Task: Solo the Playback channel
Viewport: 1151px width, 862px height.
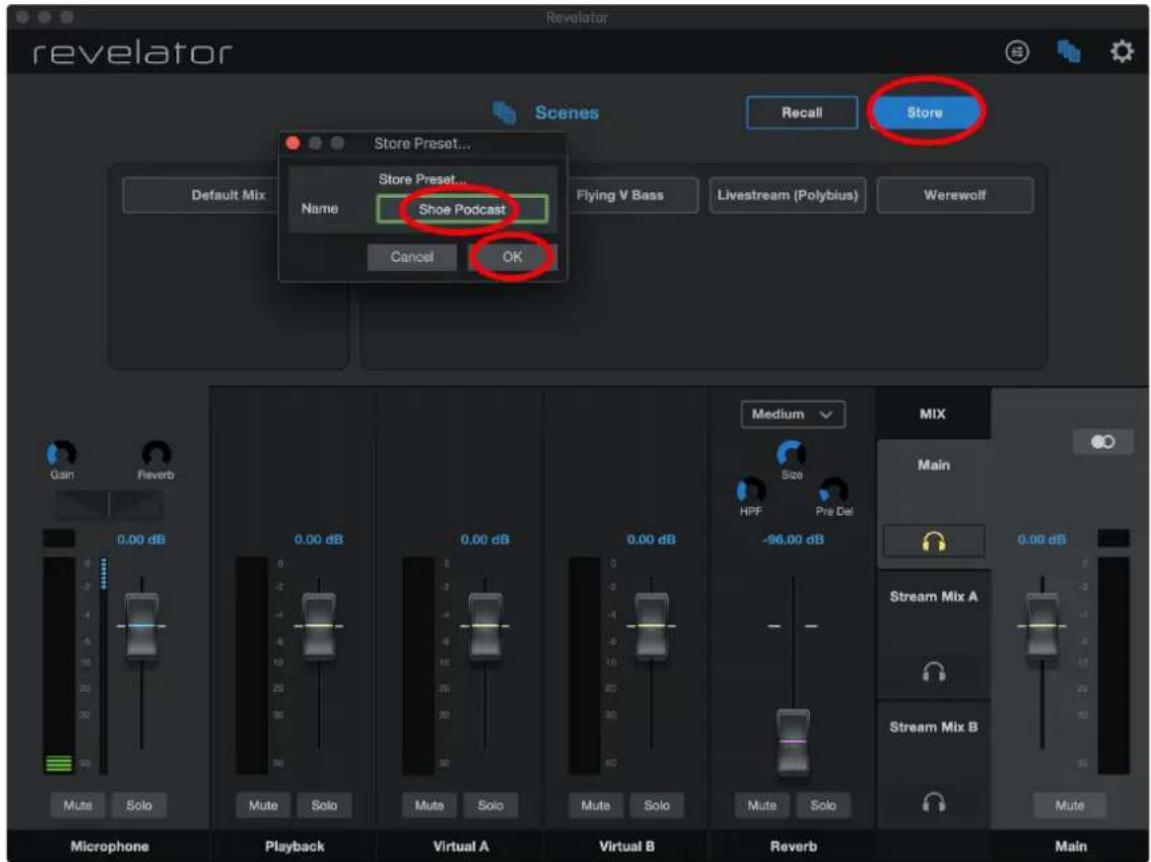Action: pyautogui.click(x=324, y=805)
